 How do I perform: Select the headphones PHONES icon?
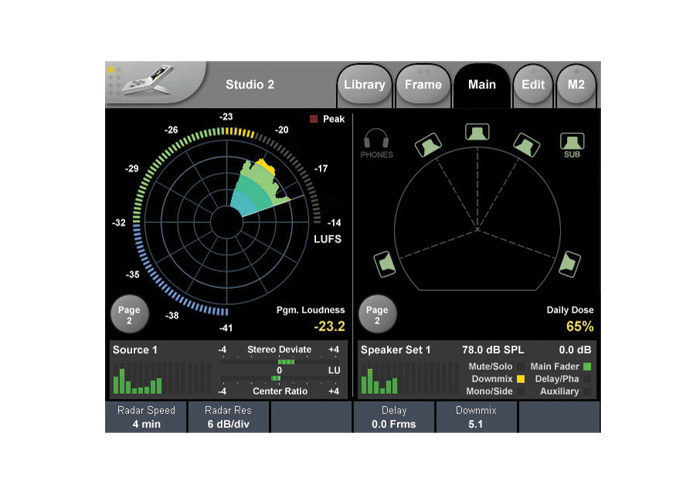(x=376, y=143)
